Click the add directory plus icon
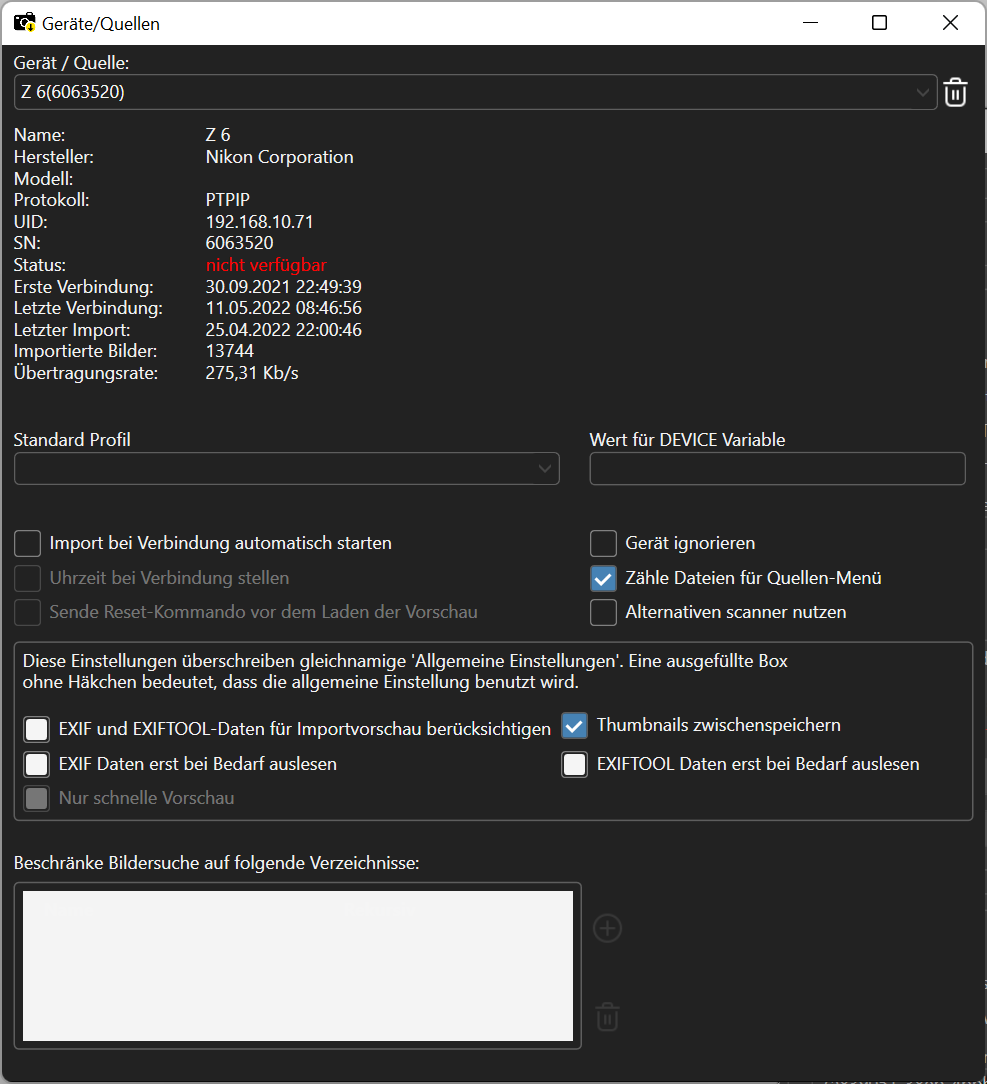Image resolution: width=987 pixels, height=1084 pixels. [x=608, y=928]
